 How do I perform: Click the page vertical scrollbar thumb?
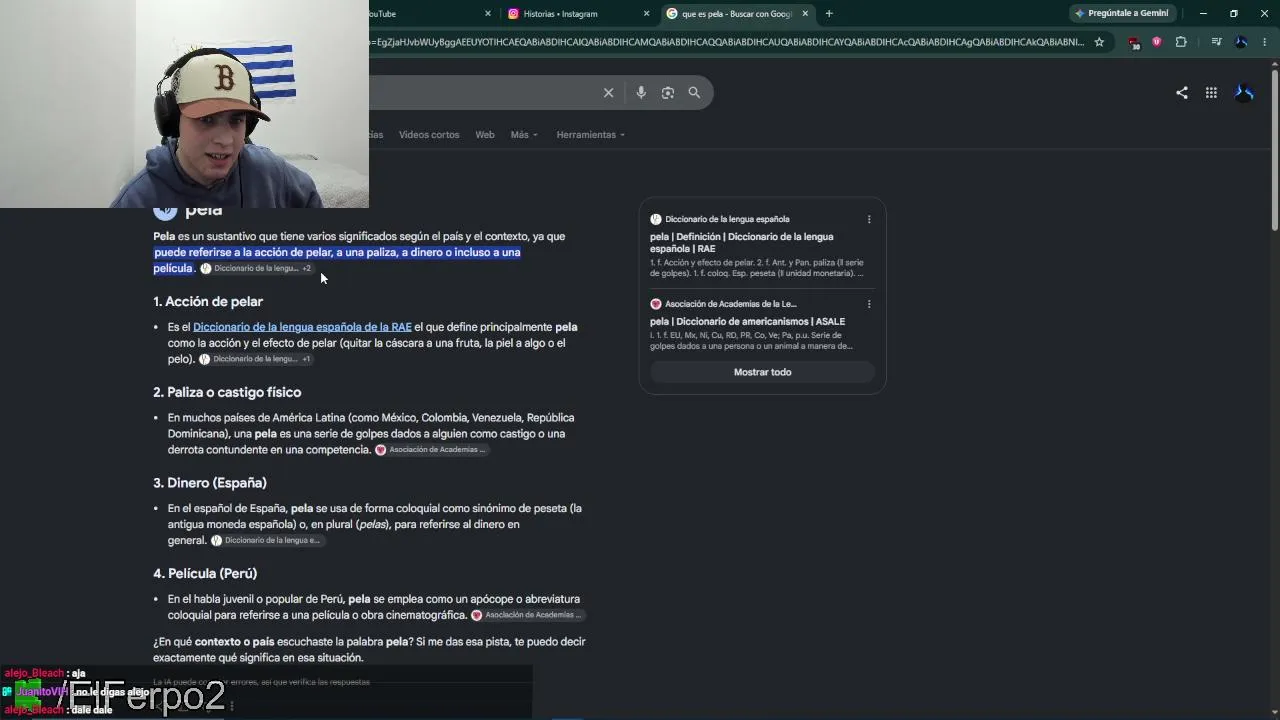tap(1274, 150)
